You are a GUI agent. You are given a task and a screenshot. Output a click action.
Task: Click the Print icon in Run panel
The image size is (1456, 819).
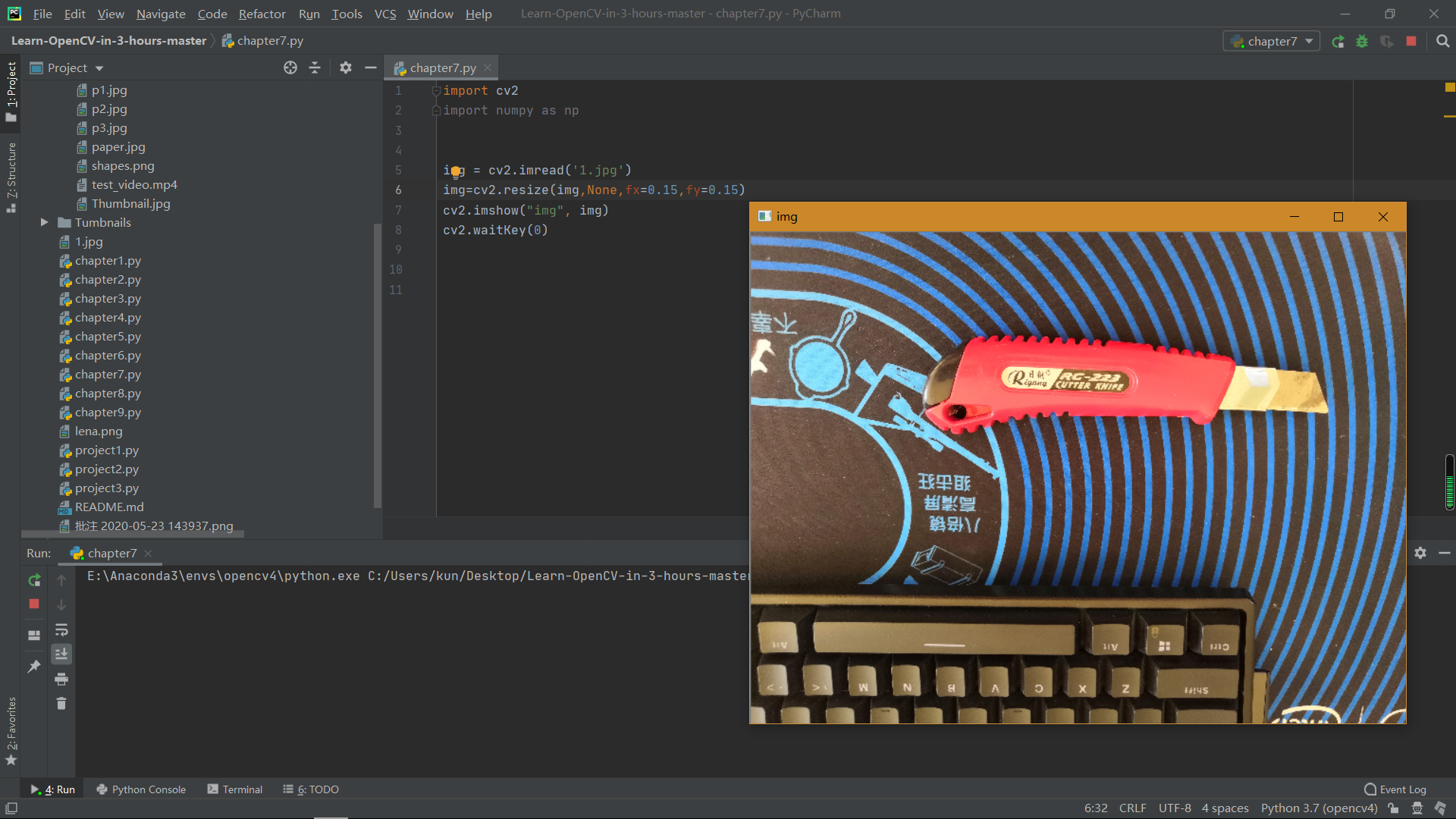tap(61, 679)
